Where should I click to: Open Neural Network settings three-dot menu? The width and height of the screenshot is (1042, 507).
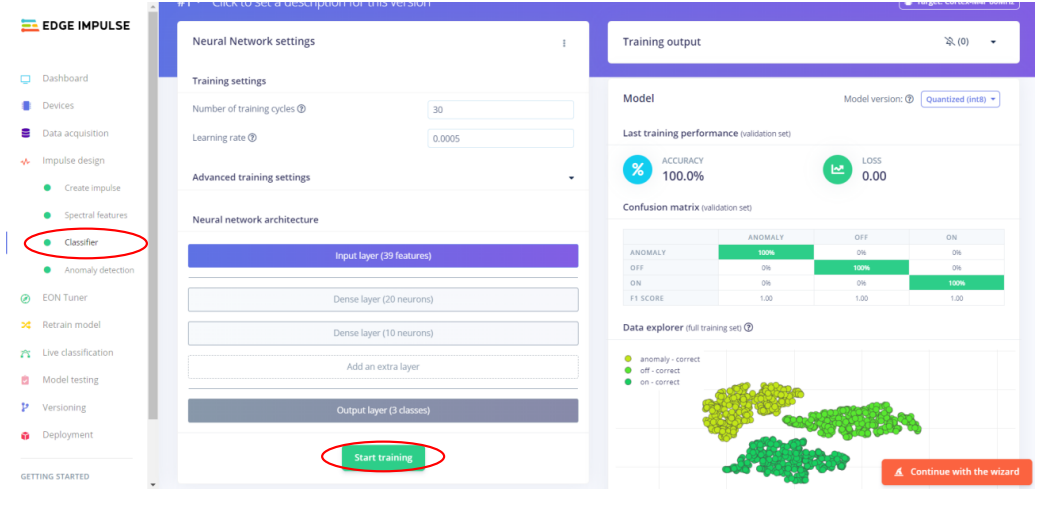tap(564, 43)
